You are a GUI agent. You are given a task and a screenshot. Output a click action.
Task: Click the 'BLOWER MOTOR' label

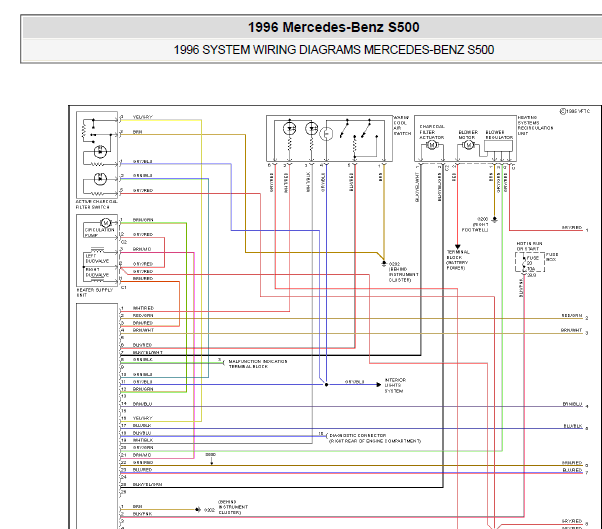pyautogui.click(x=468, y=134)
